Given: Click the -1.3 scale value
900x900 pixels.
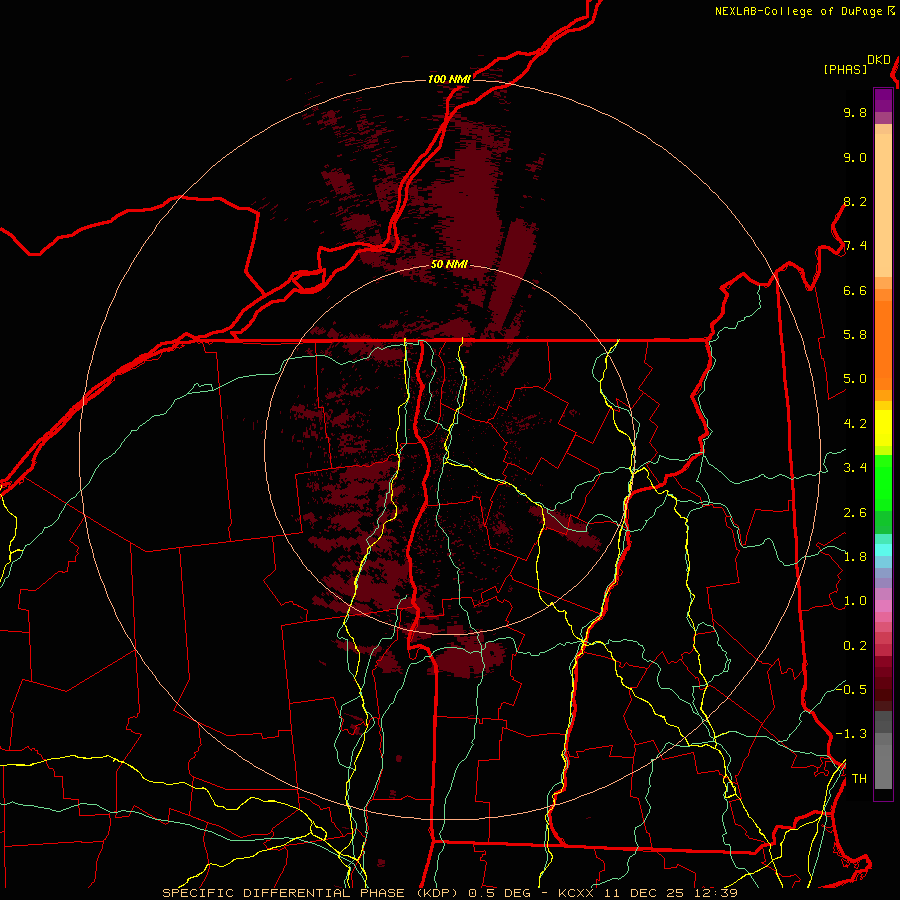Looking at the screenshot, I should tap(851, 734).
